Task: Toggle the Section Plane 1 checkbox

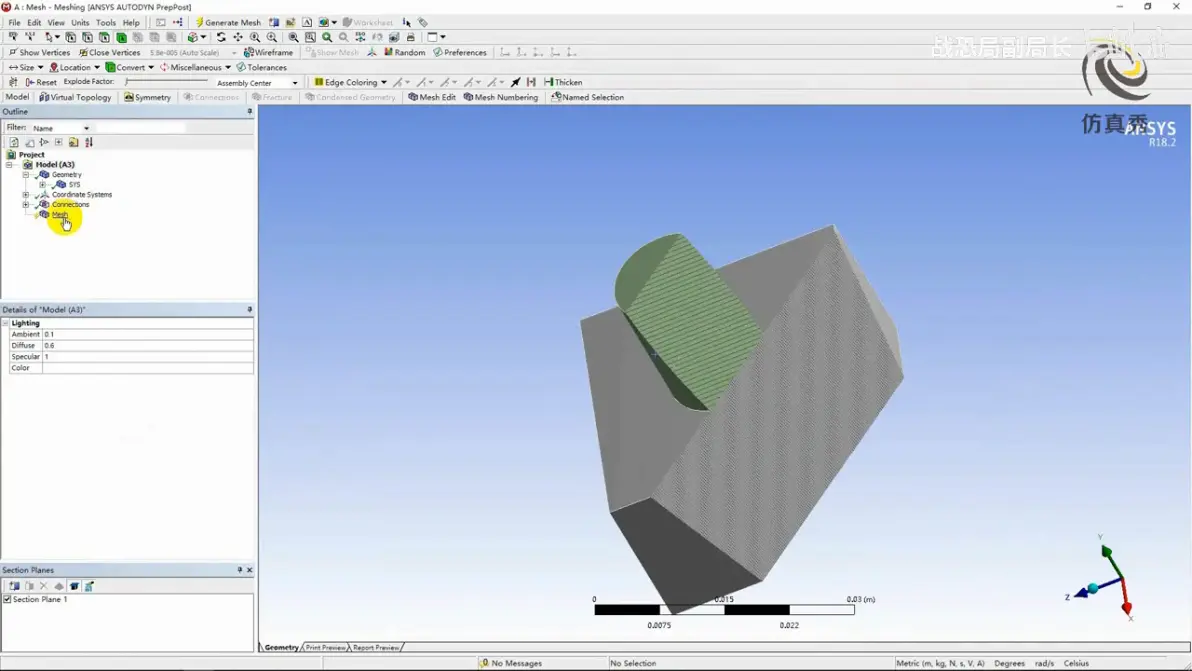Action: coord(7,600)
